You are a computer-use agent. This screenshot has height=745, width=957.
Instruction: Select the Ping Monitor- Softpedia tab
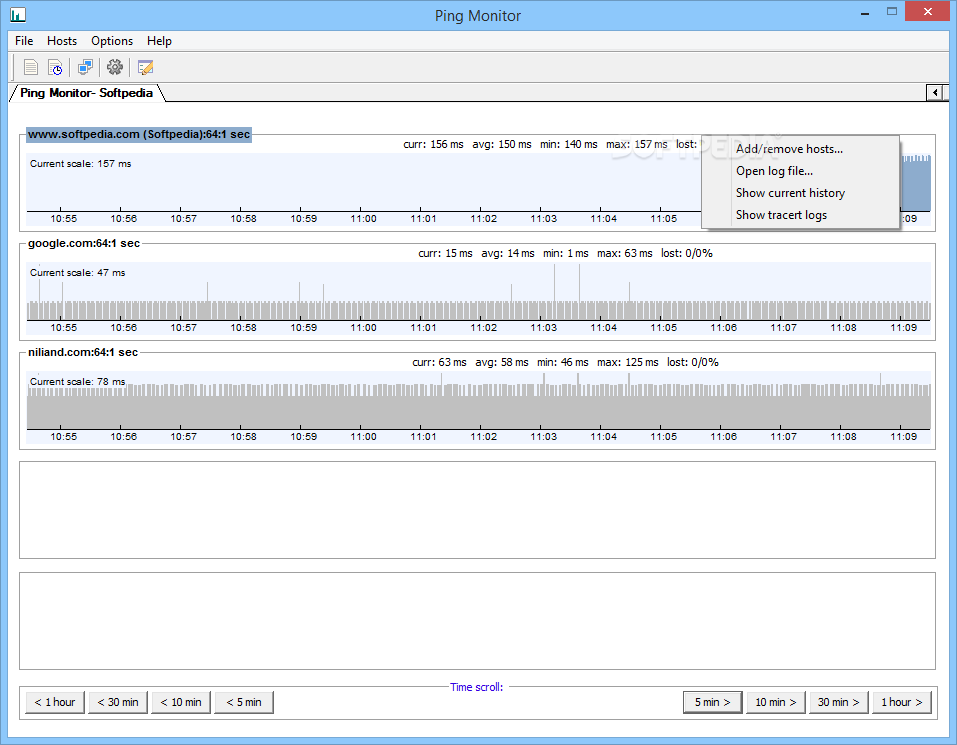pyautogui.click(x=87, y=93)
